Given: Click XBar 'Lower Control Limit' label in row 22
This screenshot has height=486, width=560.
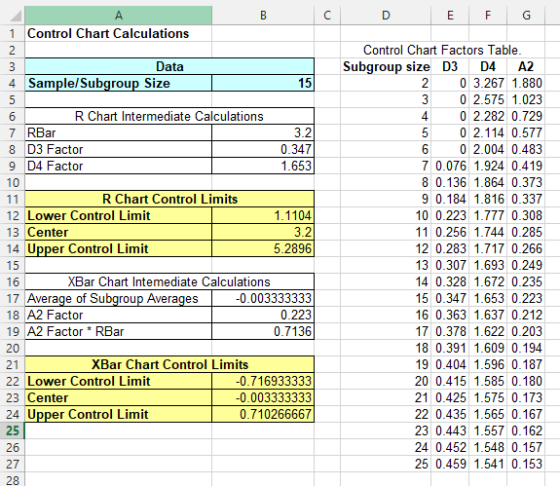Looking at the screenshot, I should tap(118, 381).
